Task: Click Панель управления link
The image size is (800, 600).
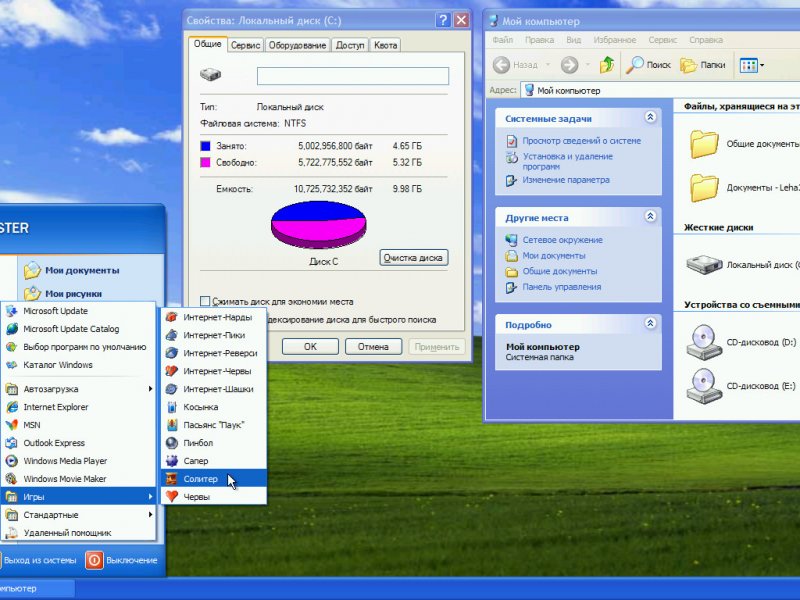Action: point(562,287)
